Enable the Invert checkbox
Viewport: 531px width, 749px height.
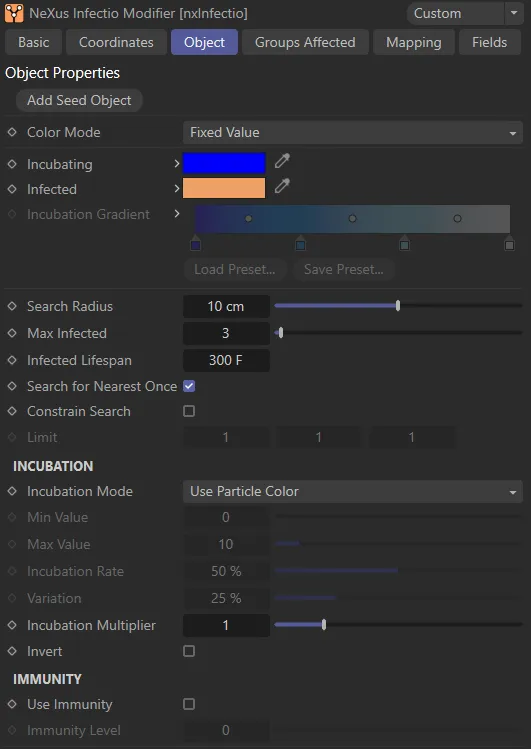(x=189, y=651)
